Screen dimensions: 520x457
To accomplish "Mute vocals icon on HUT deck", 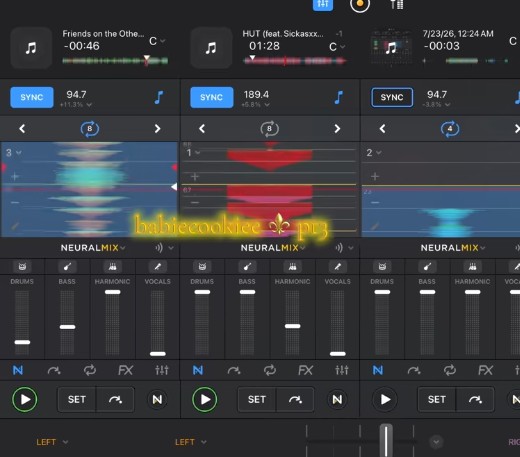I will point(338,267).
